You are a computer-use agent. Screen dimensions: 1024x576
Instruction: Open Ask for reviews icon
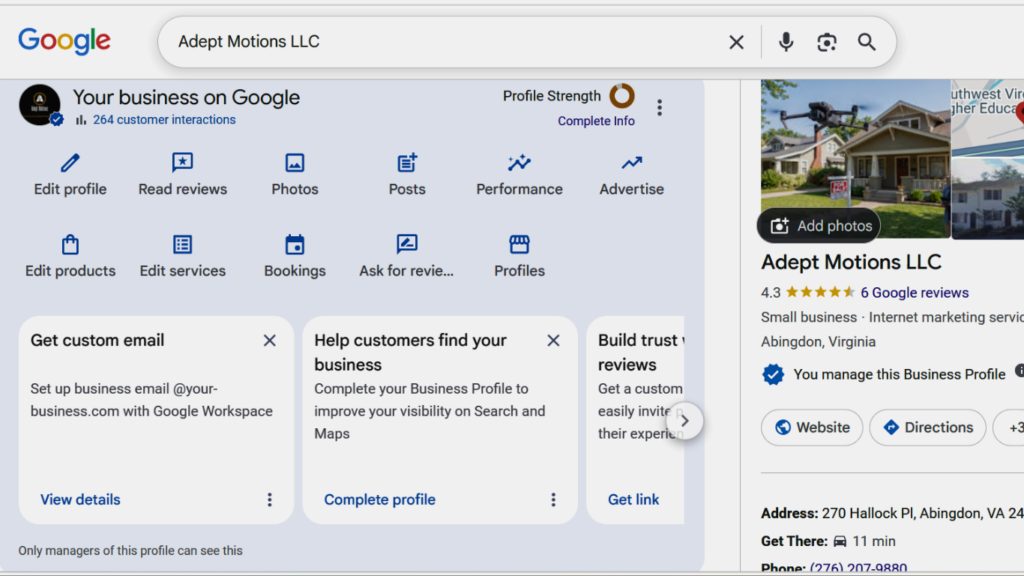click(407, 244)
